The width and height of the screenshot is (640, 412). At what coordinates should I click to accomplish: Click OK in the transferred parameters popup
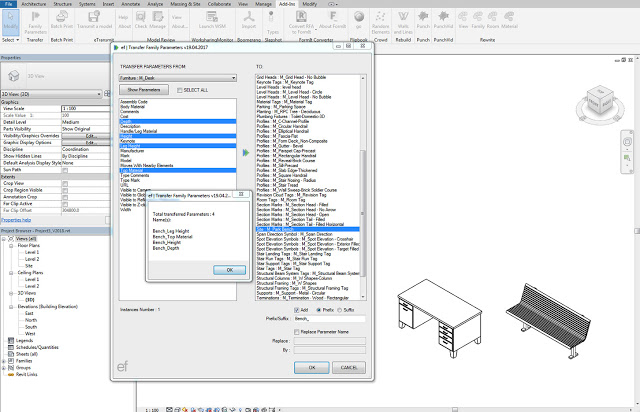229,270
